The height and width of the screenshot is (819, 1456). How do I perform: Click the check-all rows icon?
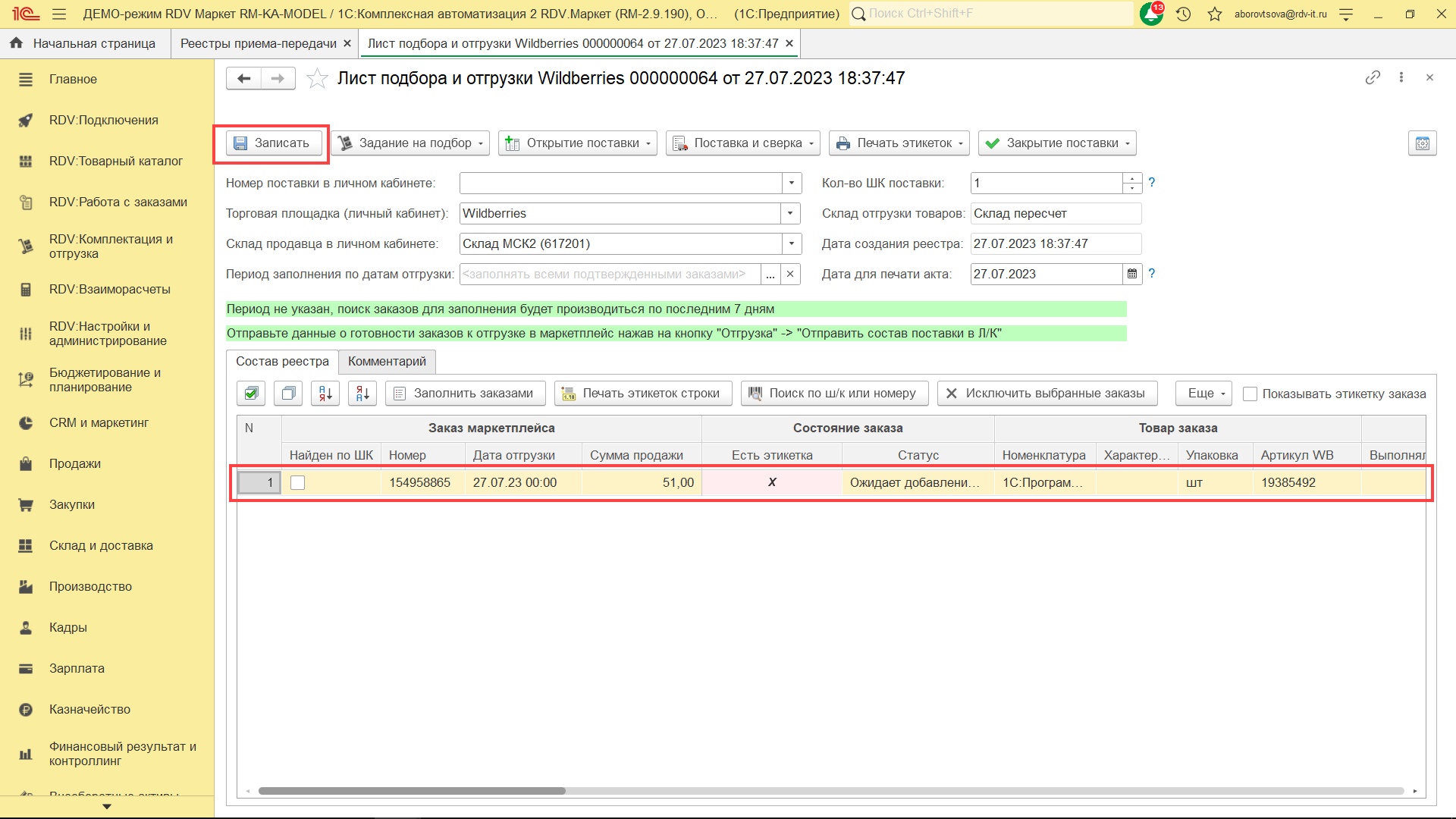coord(251,393)
